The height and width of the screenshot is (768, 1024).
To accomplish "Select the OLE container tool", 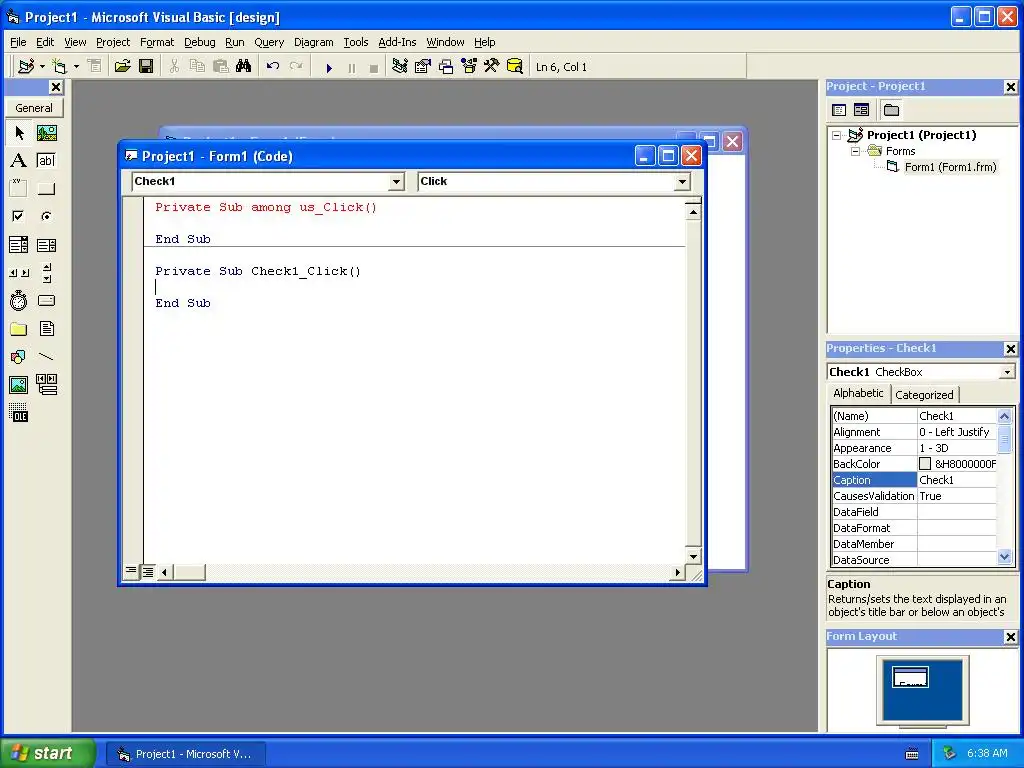I will tap(19, 413).
